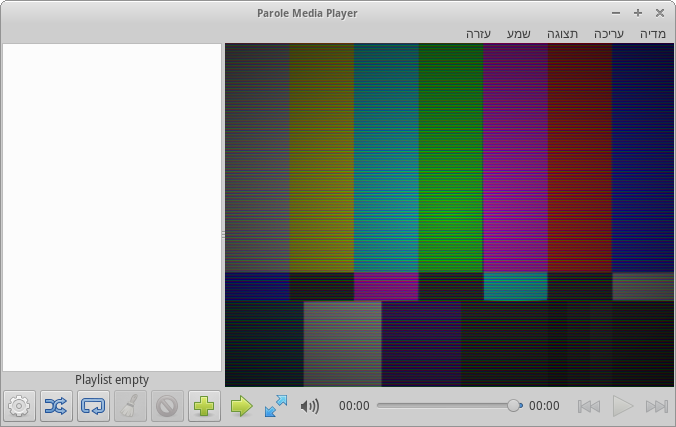Click the remove selected media icon
The width and height of the screenshot is (676, 427).
point(167,406)
